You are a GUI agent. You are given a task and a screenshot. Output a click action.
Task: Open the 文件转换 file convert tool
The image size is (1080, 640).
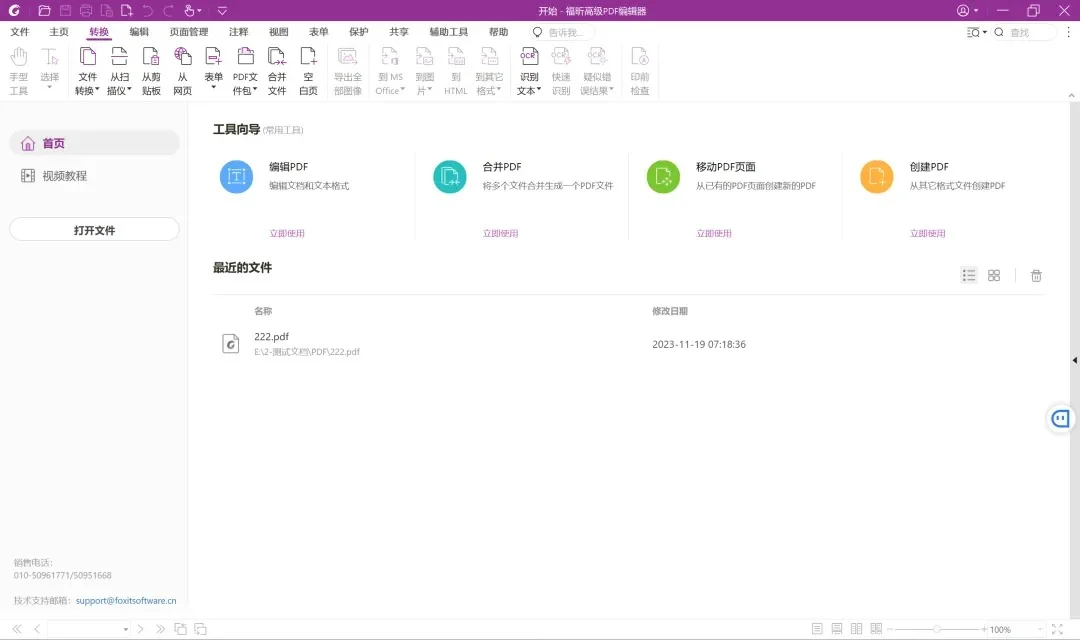coord(87,71)
